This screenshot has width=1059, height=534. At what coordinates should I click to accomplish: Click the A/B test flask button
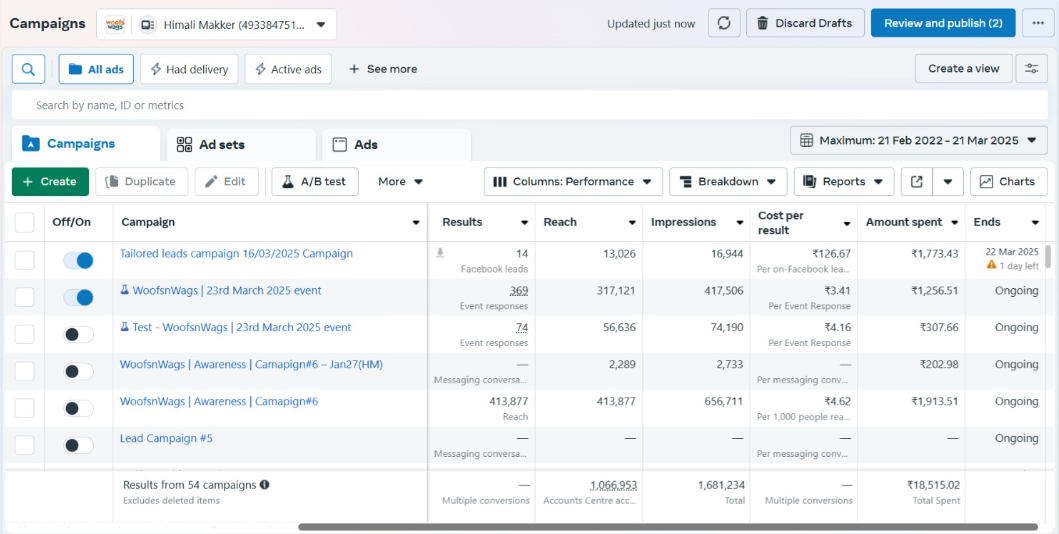point(314,181)
